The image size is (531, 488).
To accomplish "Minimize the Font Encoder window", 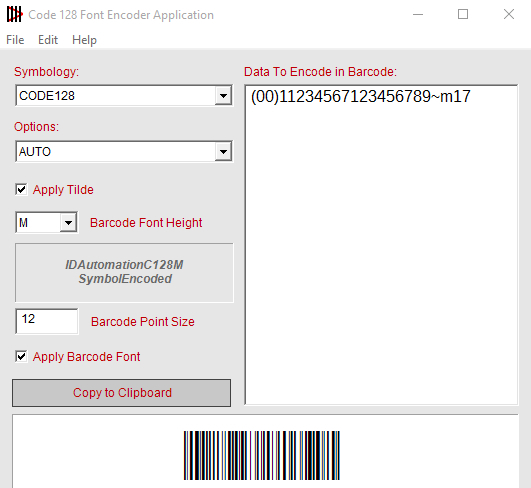I will [418, 15].
